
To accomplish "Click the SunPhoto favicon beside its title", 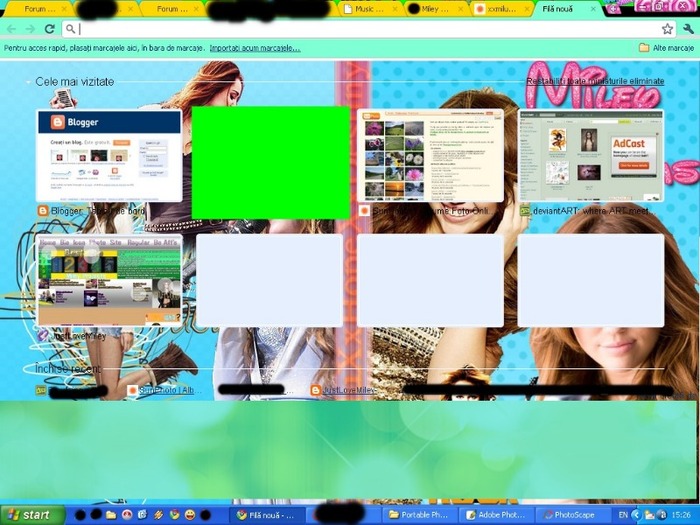I will (364, 211).
